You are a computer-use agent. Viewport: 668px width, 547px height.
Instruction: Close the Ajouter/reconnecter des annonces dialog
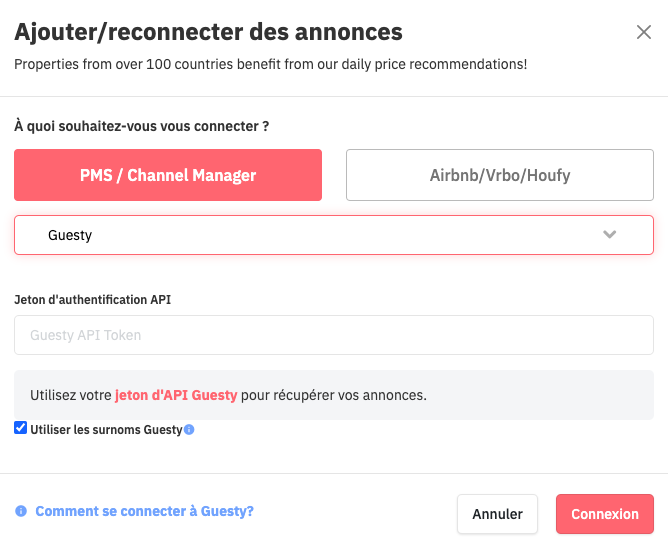pyautogui.click(x=644, y=32)
